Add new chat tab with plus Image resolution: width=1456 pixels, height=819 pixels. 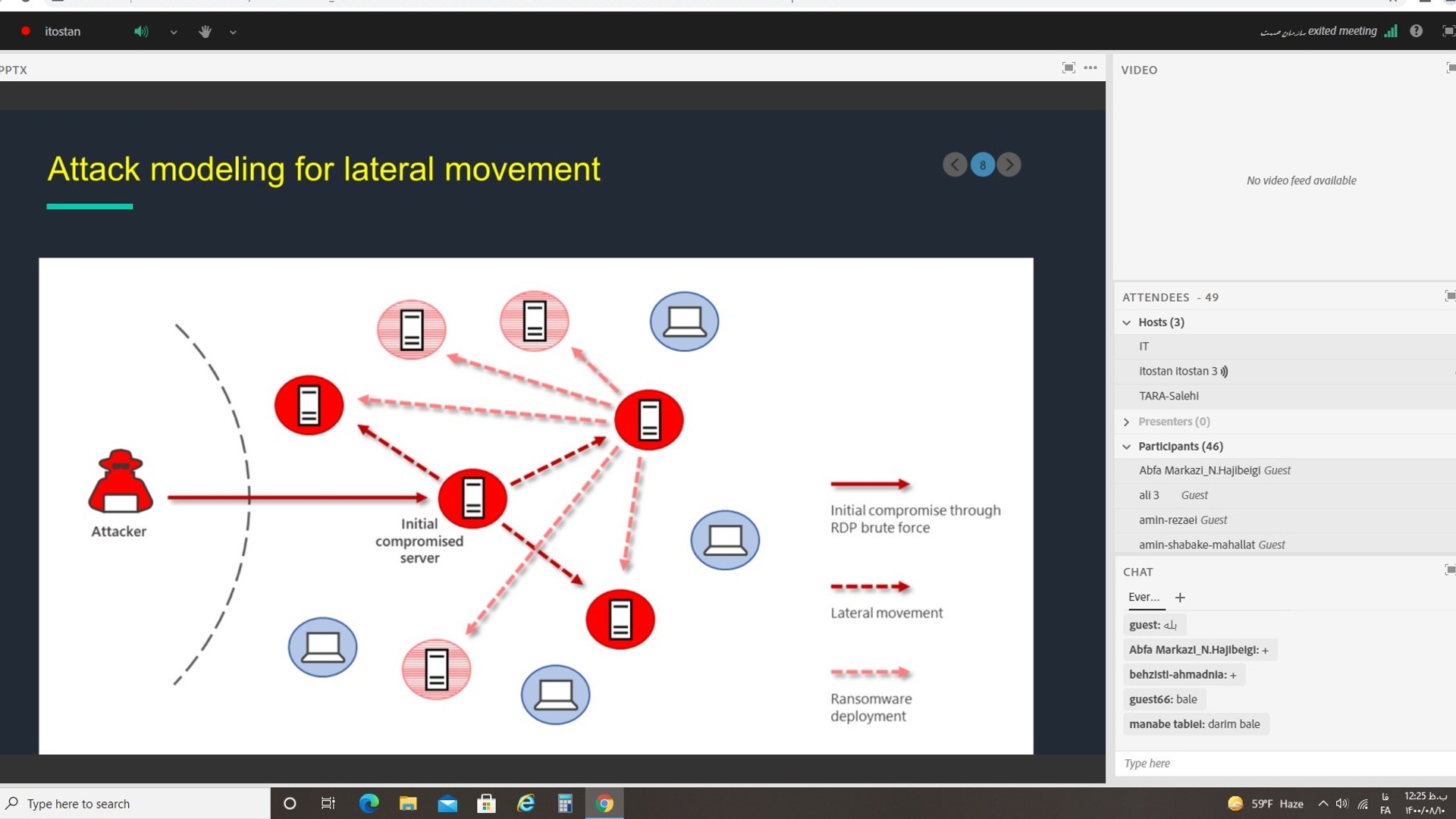click(x=1180, y=598)
